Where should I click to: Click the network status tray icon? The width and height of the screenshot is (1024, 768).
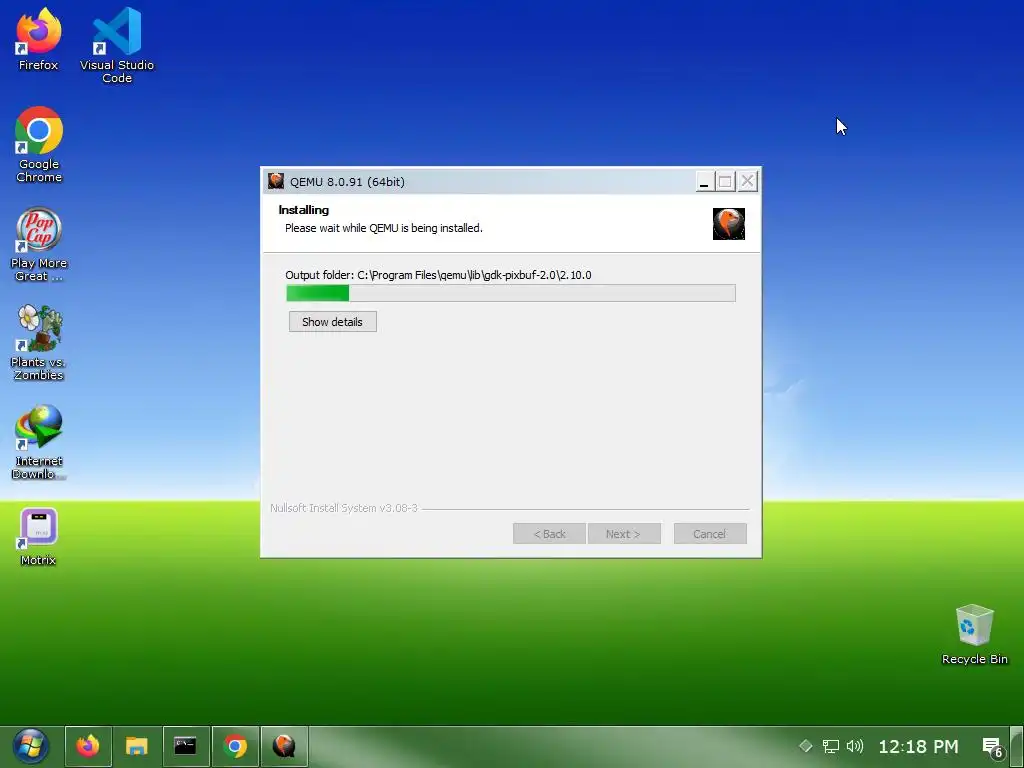(830, 746)
